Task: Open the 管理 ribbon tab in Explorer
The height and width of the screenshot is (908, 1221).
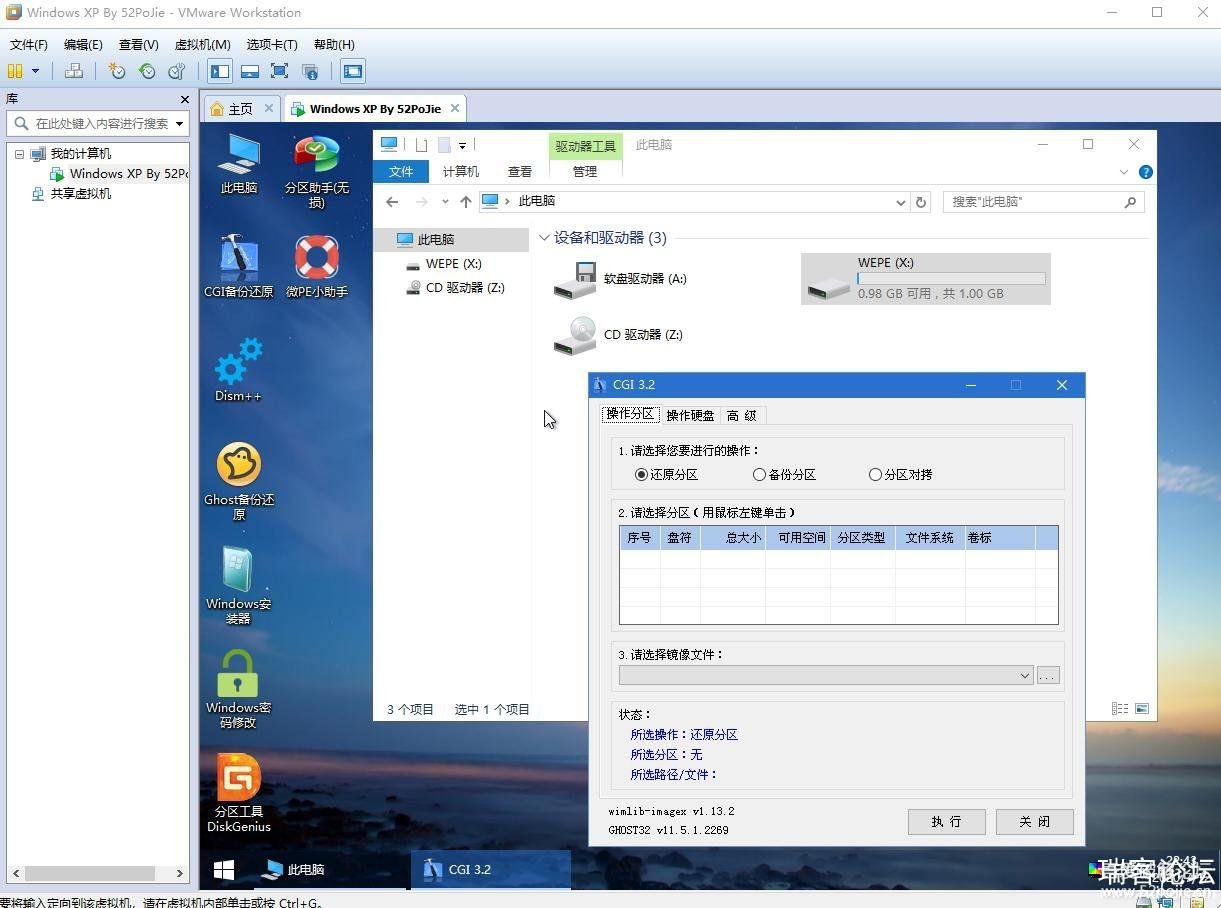Action: coord(585,172)
